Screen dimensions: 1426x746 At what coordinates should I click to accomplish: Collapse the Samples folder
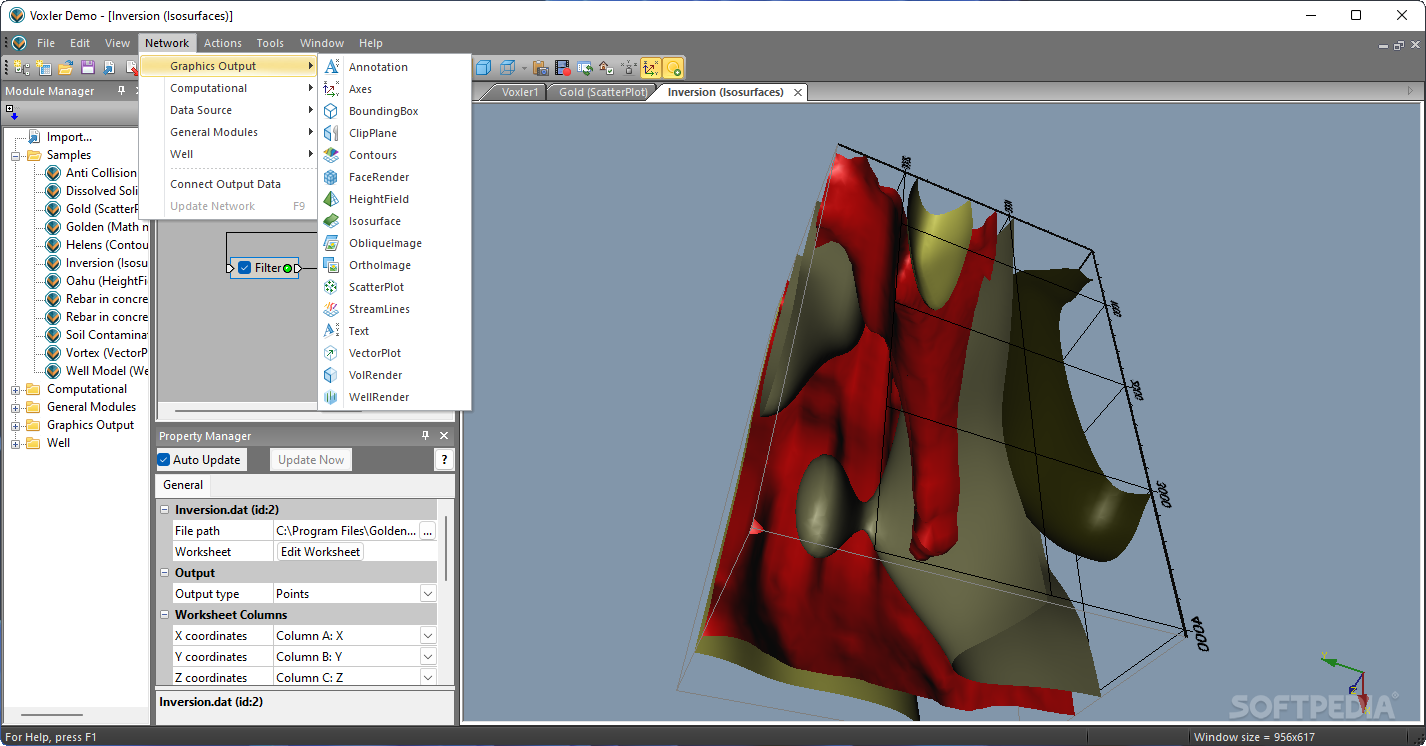coord(16,155)
